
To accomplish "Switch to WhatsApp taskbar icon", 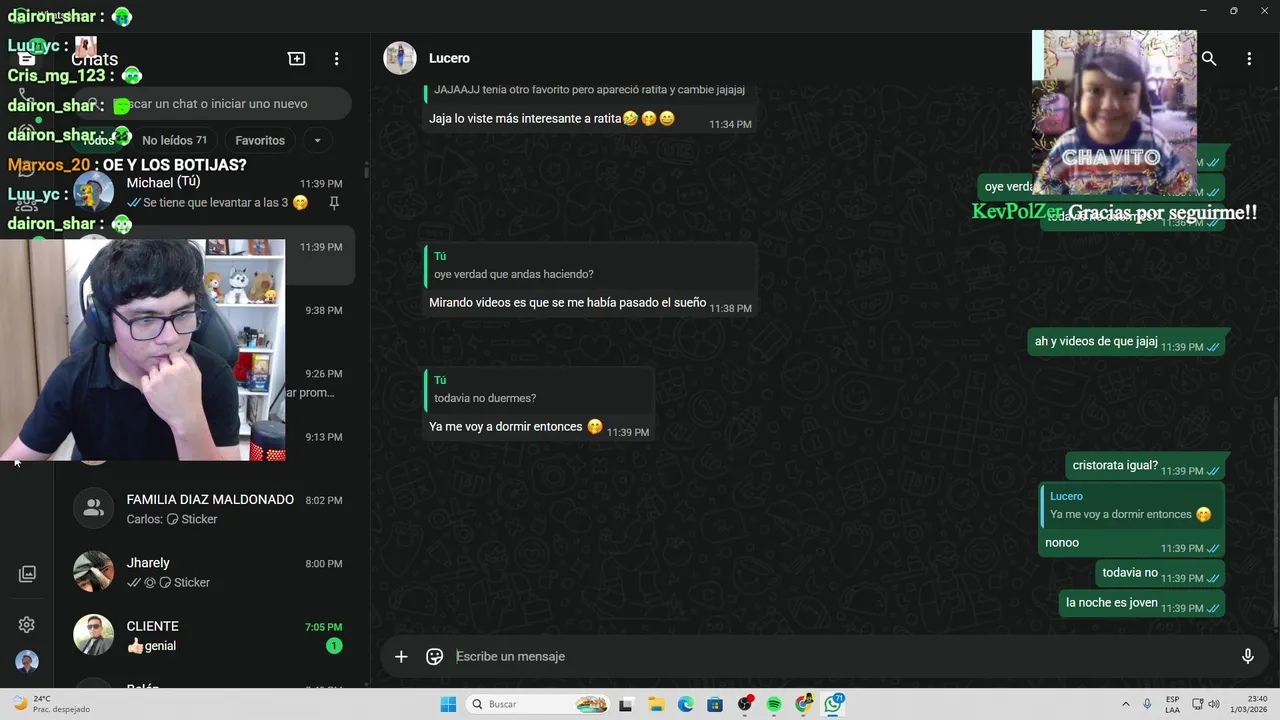I will tap(833, 704).
